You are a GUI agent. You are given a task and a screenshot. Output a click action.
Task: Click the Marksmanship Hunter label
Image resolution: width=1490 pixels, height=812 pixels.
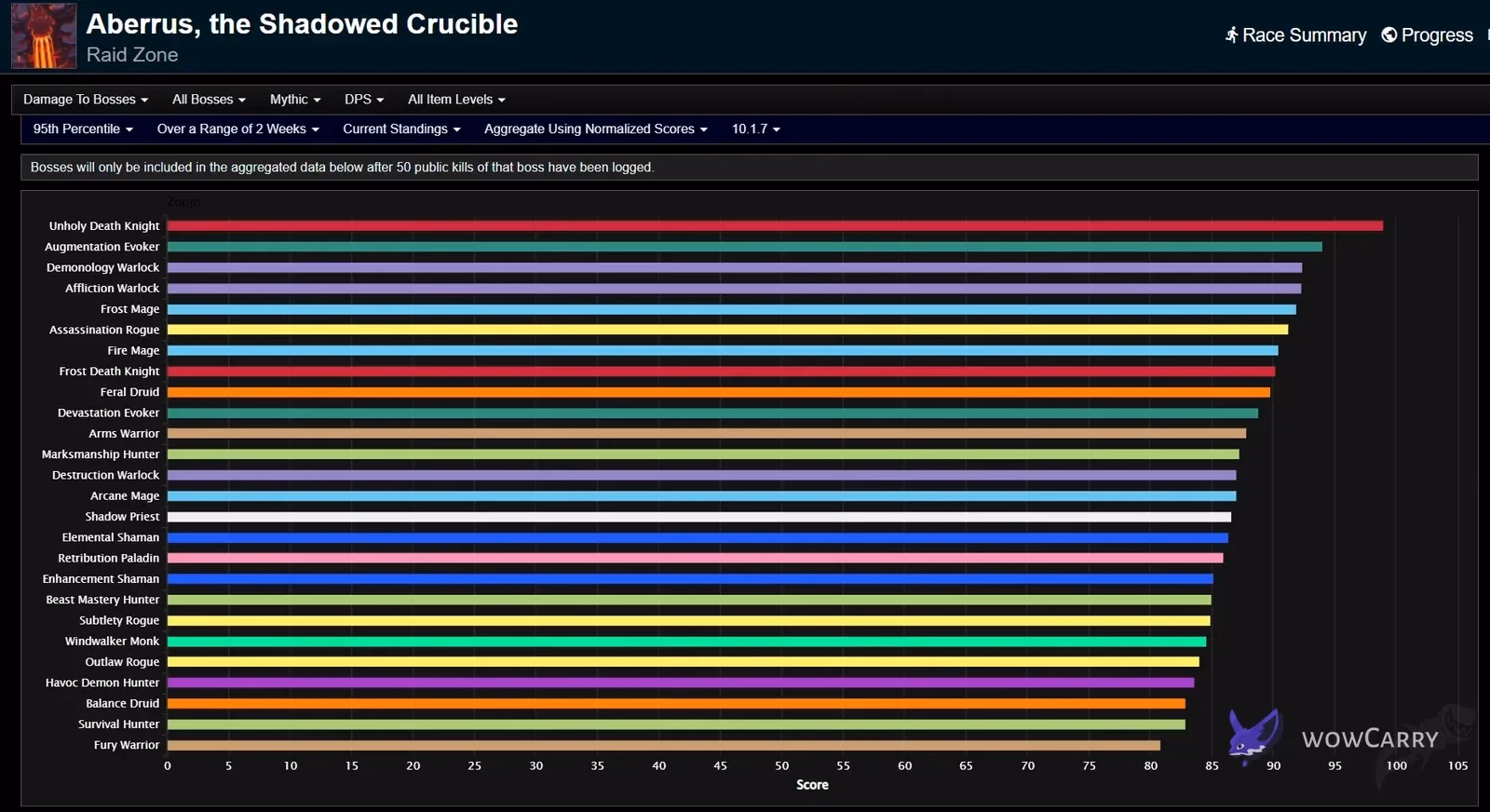[101, 454]
